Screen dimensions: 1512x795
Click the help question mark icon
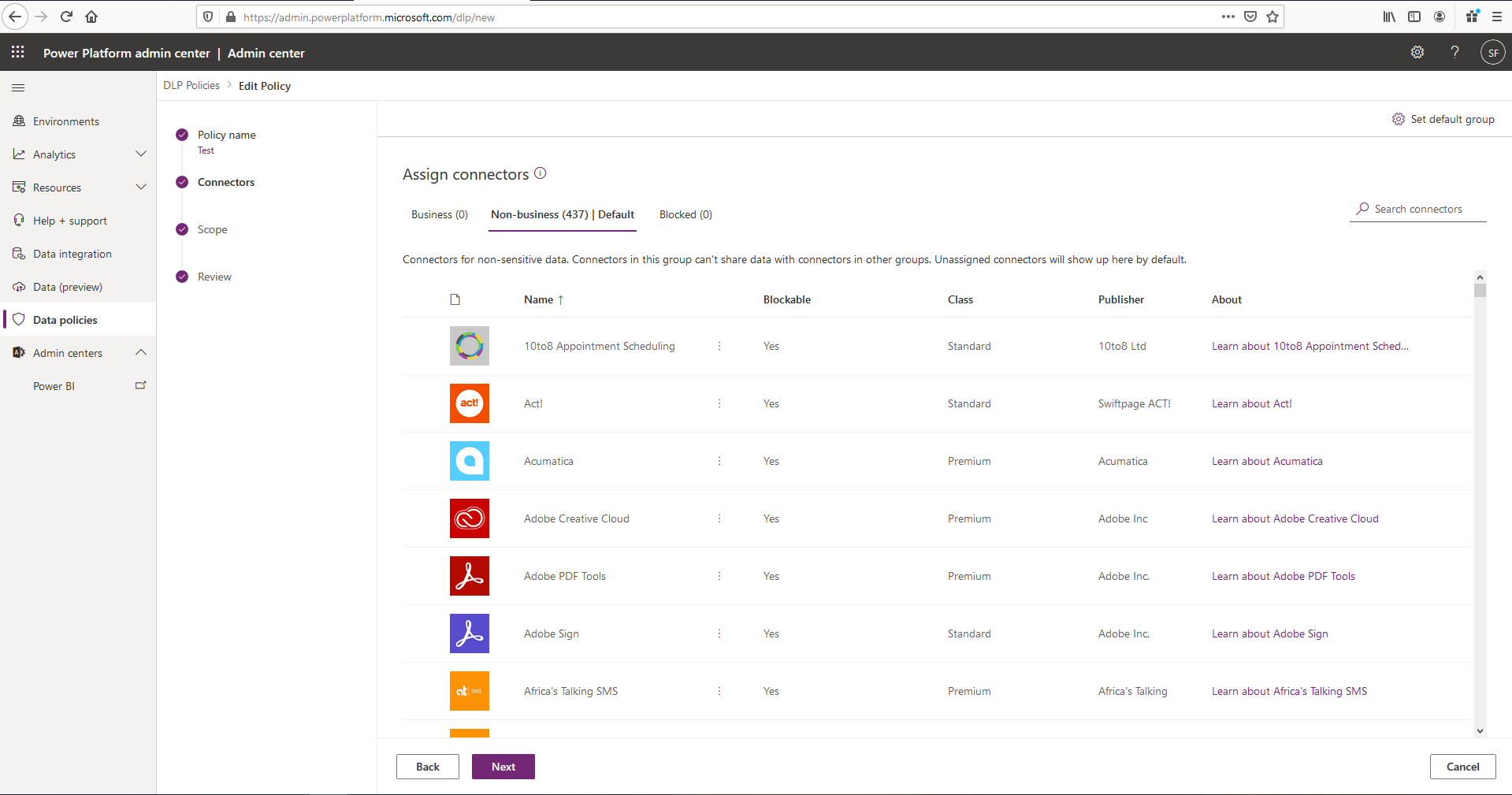1454,52
